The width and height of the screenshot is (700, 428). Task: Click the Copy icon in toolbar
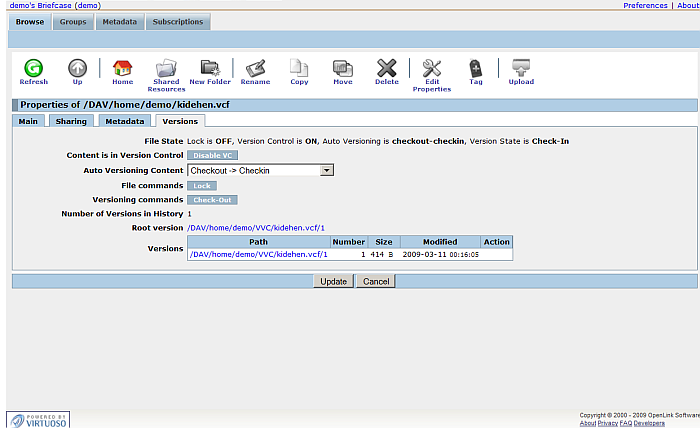coord(299,69)
